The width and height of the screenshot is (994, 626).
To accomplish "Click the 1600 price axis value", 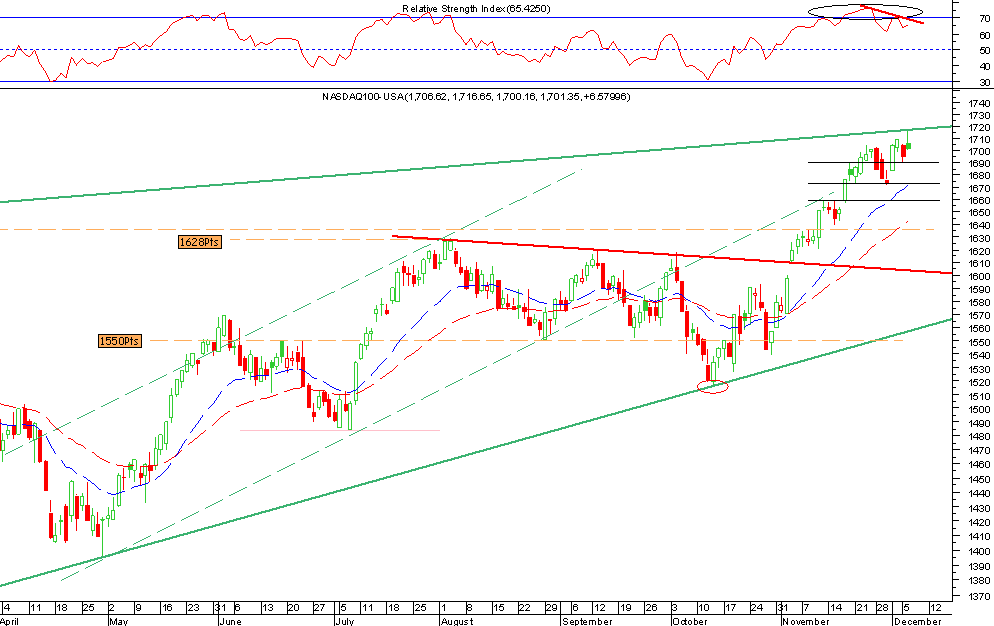I will click(x=979, y=277).
